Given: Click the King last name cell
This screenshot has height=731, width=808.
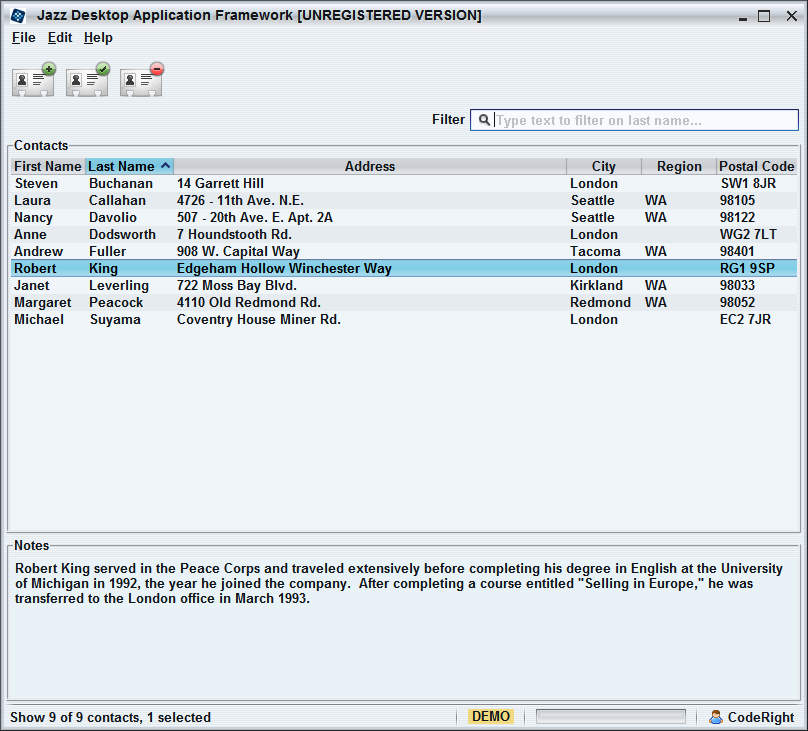Looking at the screenshot, I should [103, 268].
